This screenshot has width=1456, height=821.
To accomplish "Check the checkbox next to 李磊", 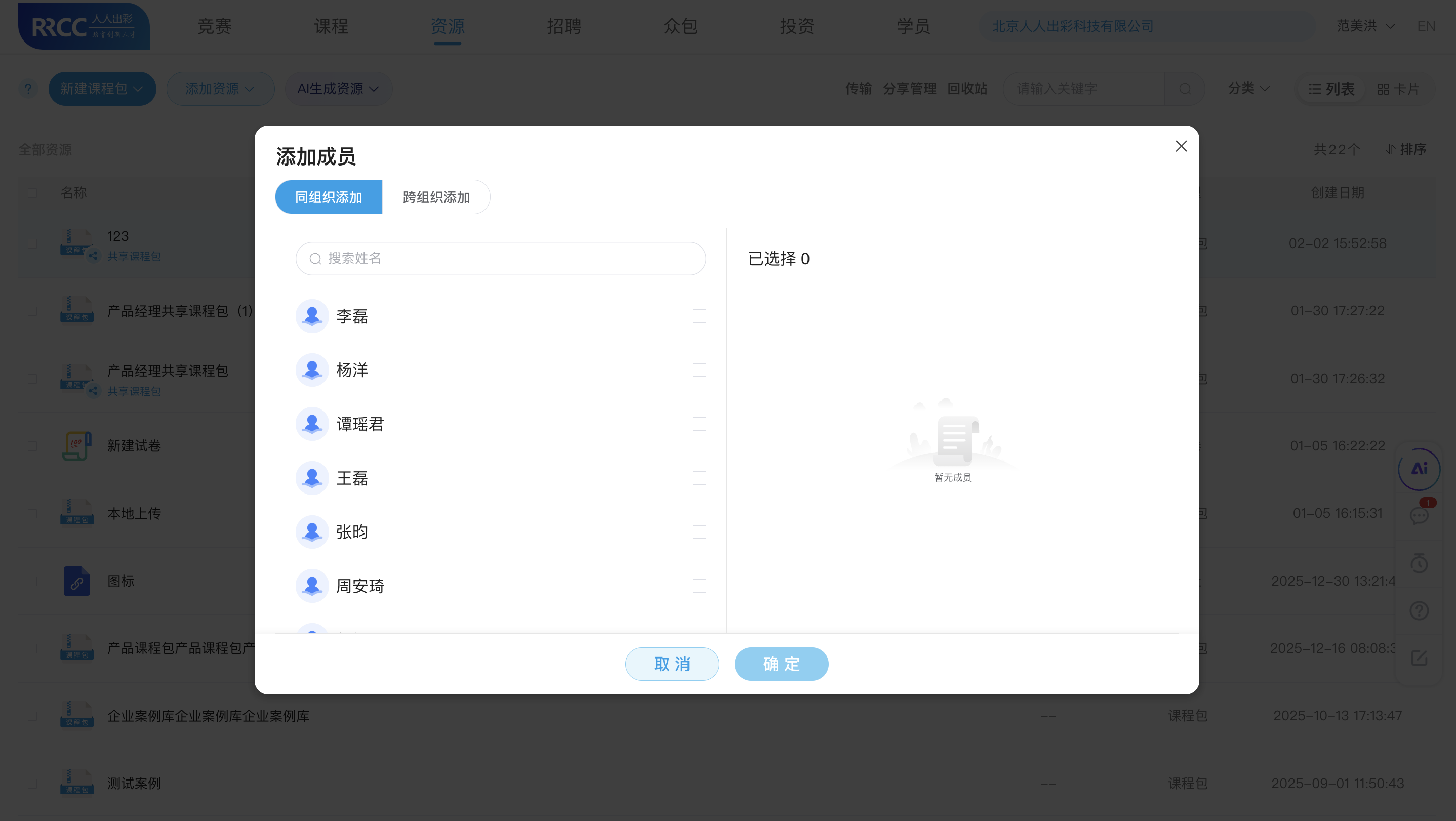I will [x=699, y=316].
